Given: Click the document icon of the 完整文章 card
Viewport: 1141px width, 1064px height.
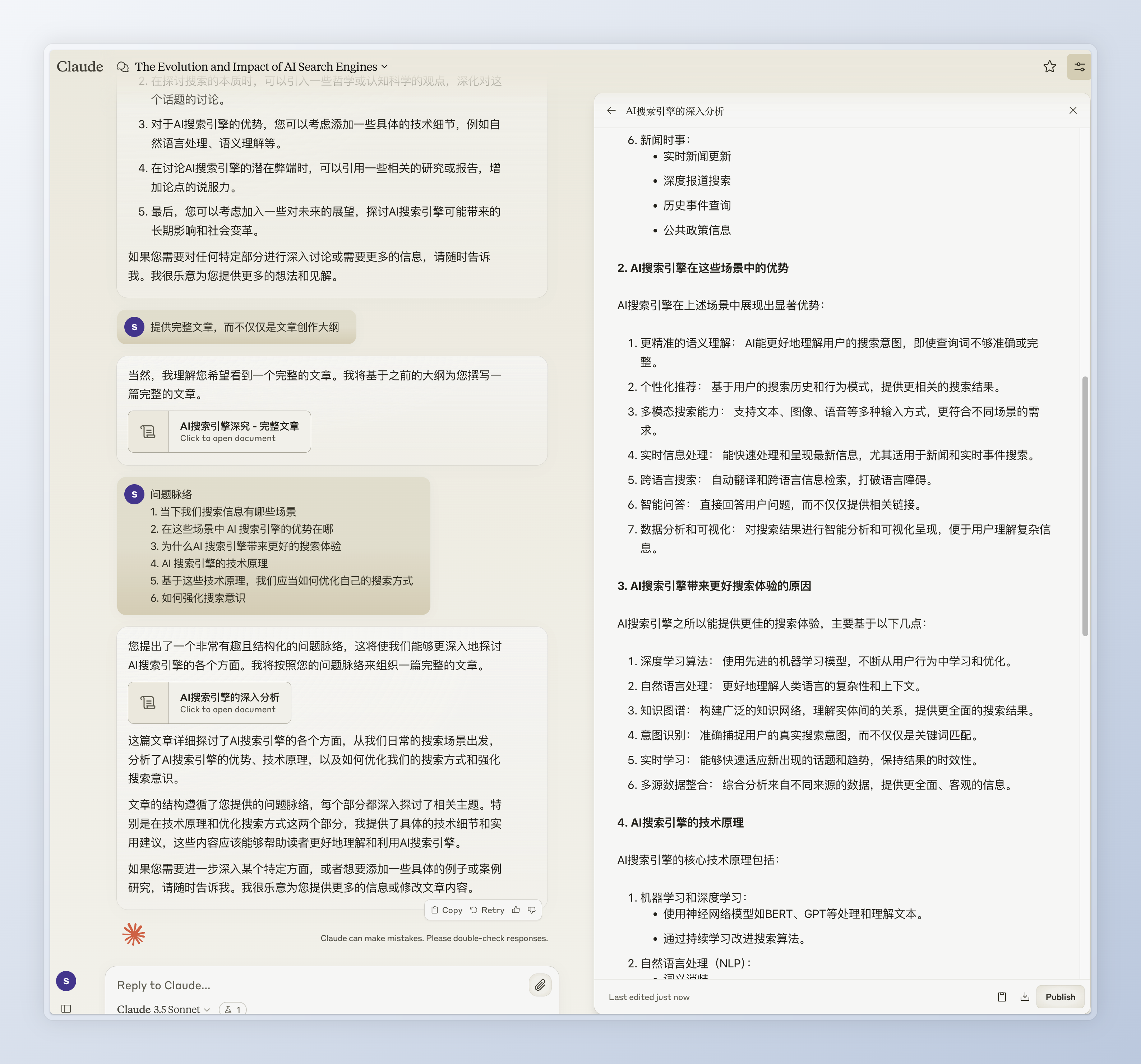Looking at the screenshot, I should click(x=148, y=431).
